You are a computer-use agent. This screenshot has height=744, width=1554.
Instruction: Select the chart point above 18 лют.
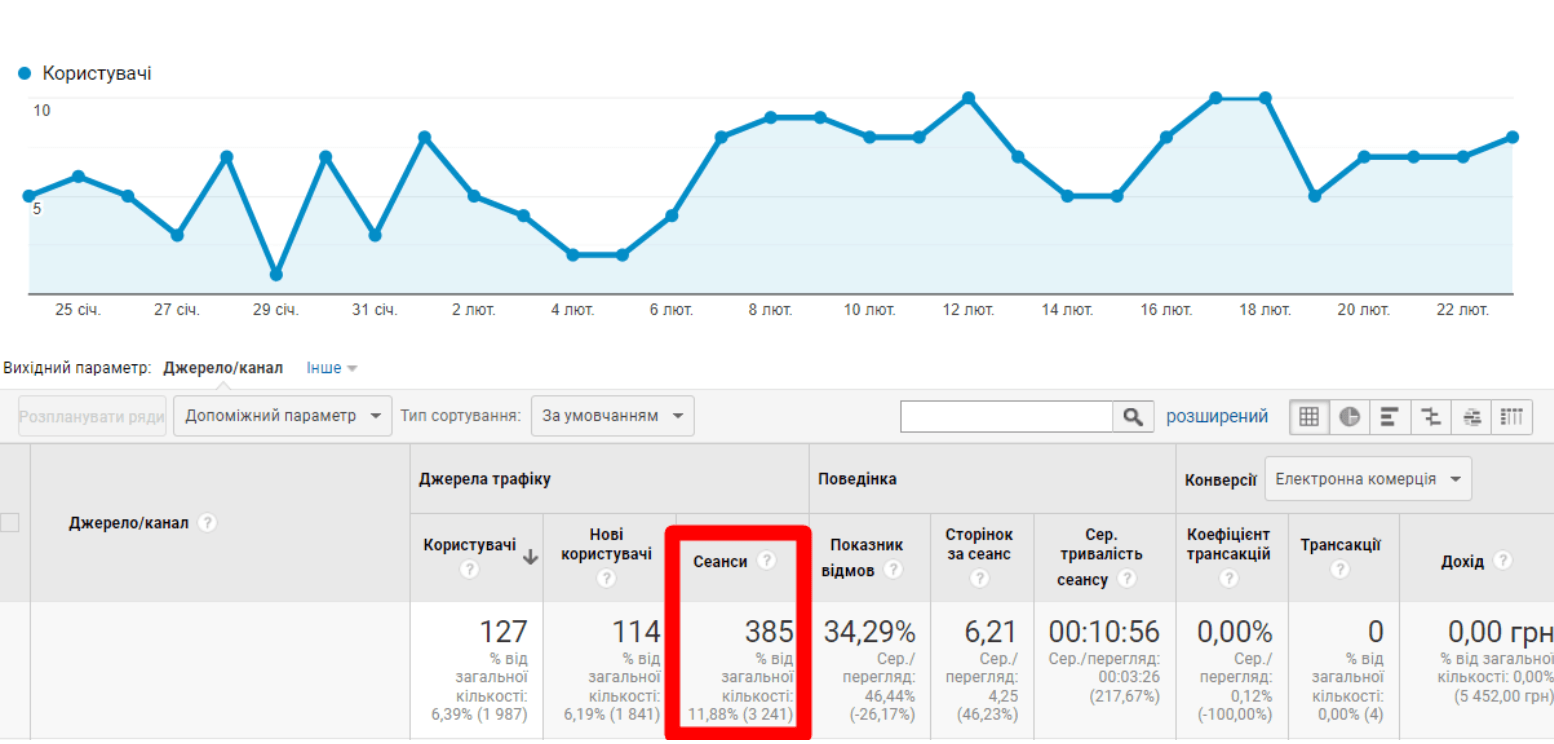click(x=1265, y=98)
